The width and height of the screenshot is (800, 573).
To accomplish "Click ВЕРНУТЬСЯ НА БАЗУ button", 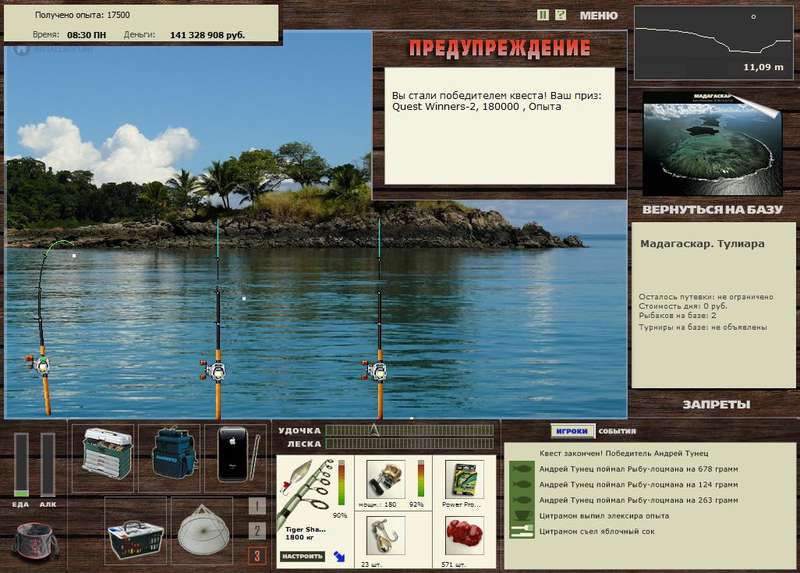I will [712, 210].
